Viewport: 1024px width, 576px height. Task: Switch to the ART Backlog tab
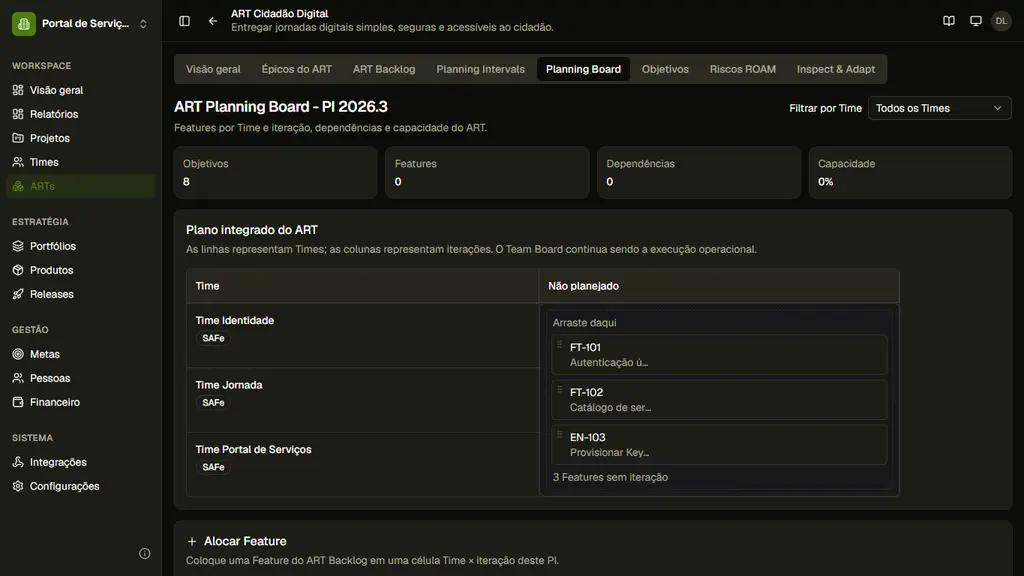click(384, 69)
